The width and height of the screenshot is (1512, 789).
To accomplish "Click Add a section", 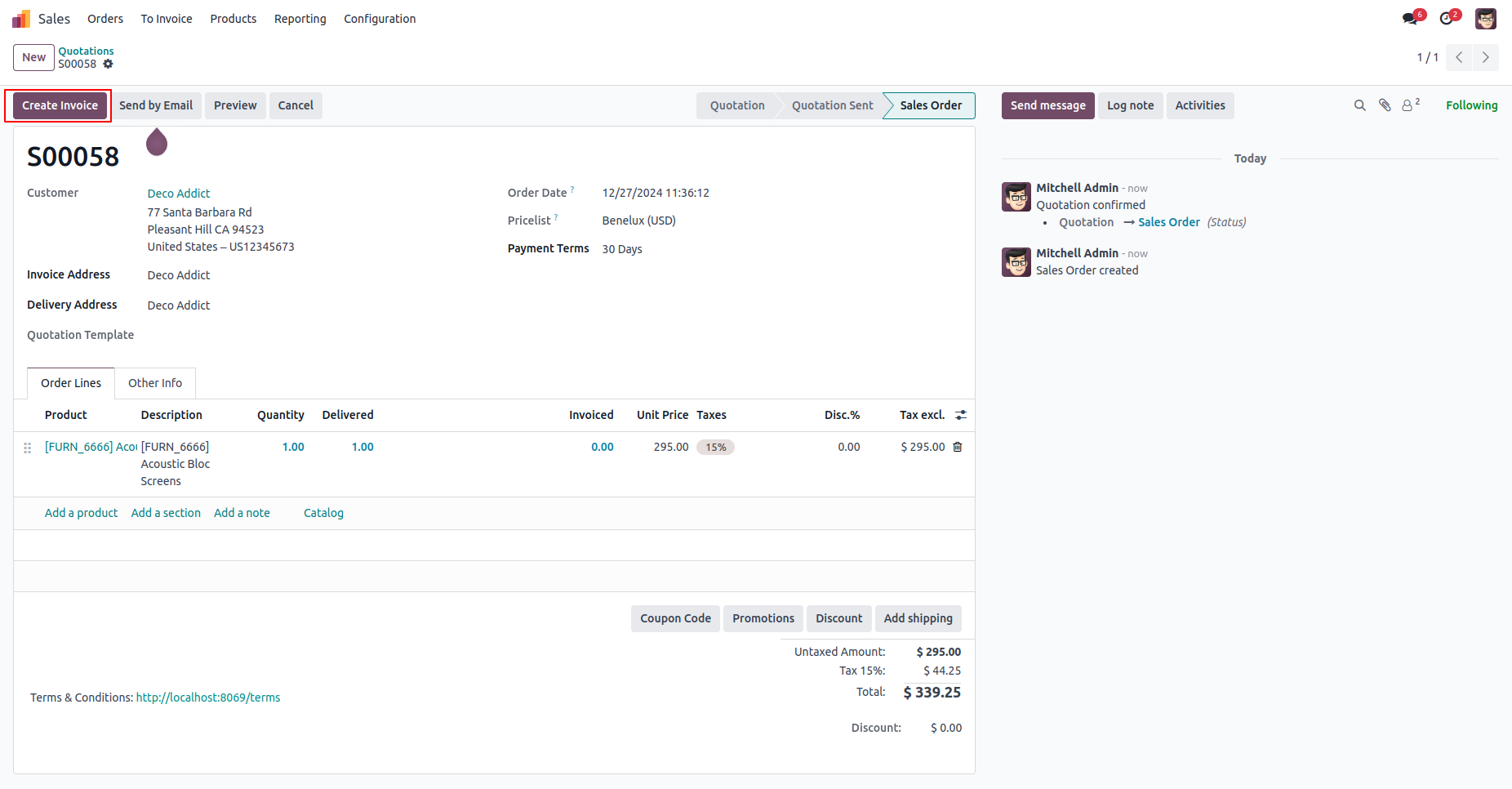I will (x=166, y=513).
